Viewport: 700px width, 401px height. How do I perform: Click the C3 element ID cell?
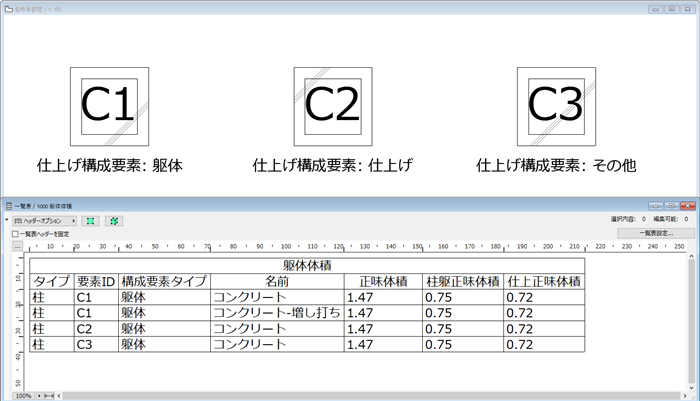[96, 344]
